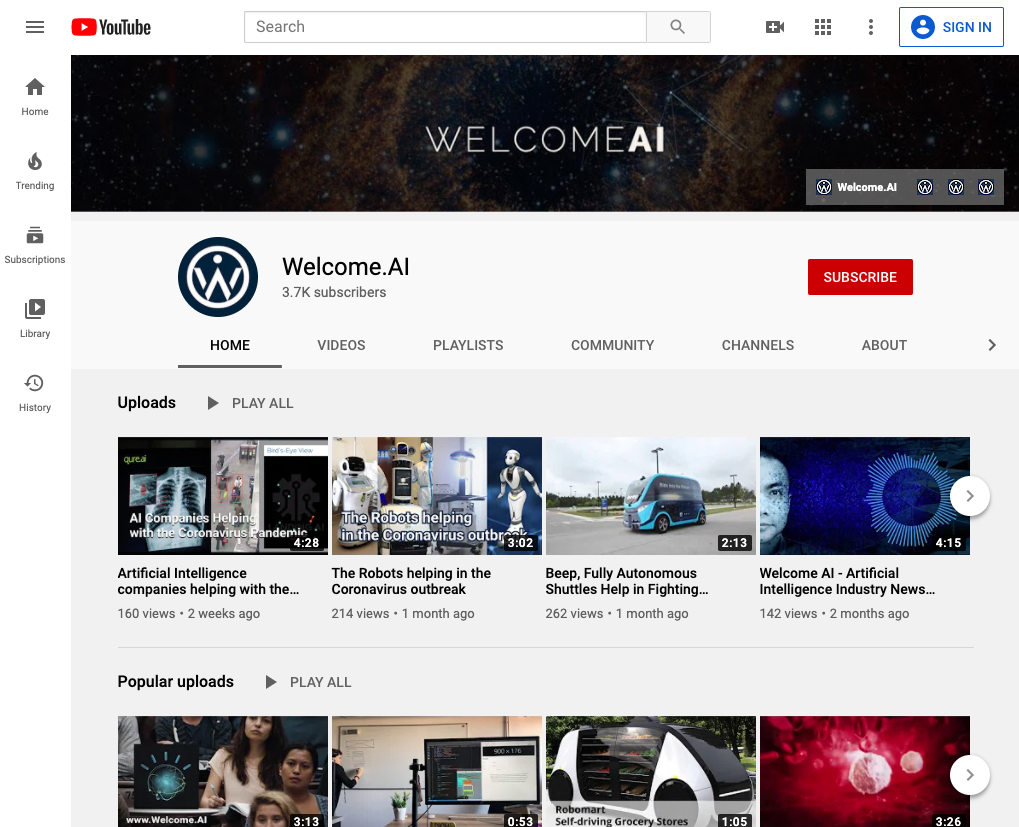This screenshot has height=827, width=1019.
Task: Open the Welcome.AI banner link
Action: coord(857,187)
